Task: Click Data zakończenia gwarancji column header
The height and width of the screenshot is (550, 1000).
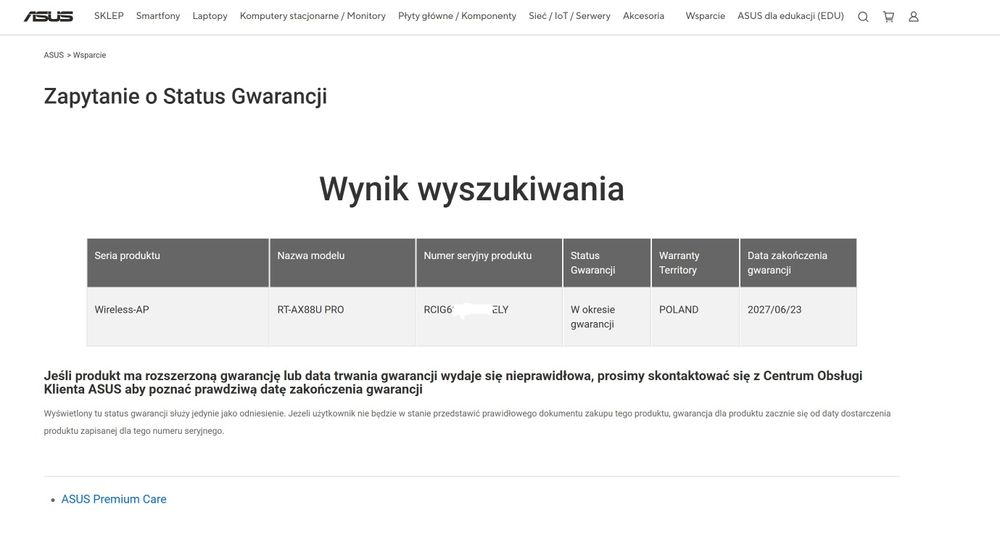Action: click(x=798, y=263)
